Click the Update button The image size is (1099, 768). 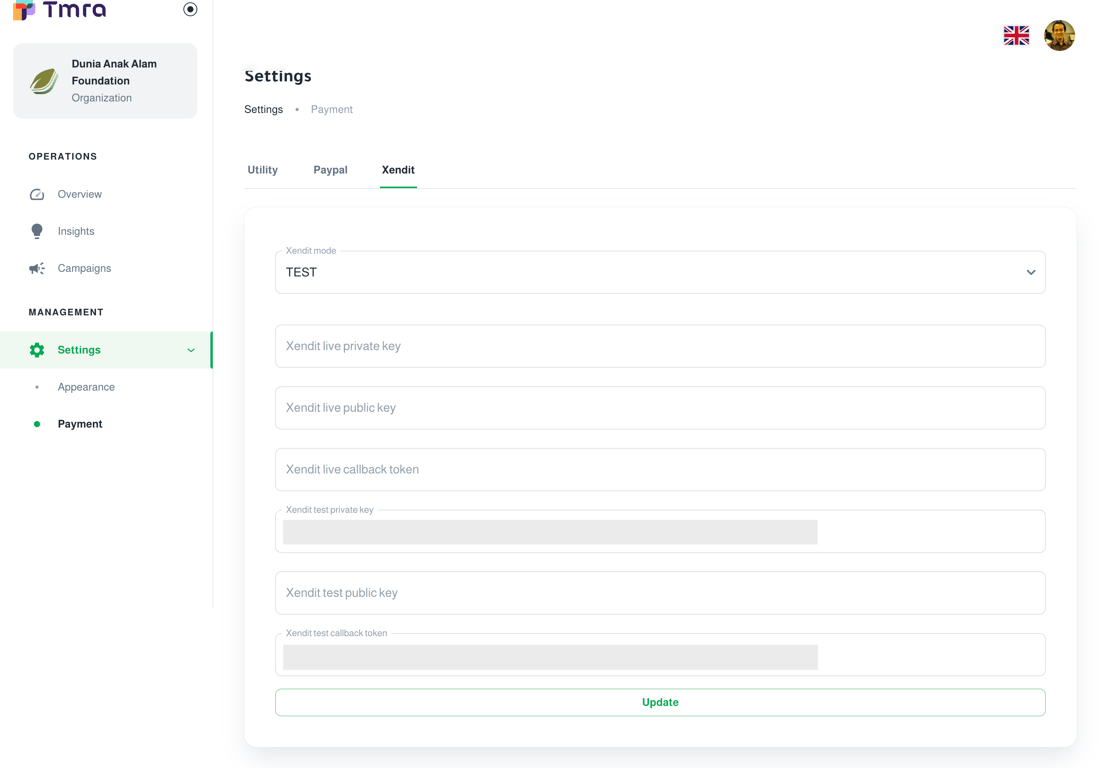[x=660, y=702]
